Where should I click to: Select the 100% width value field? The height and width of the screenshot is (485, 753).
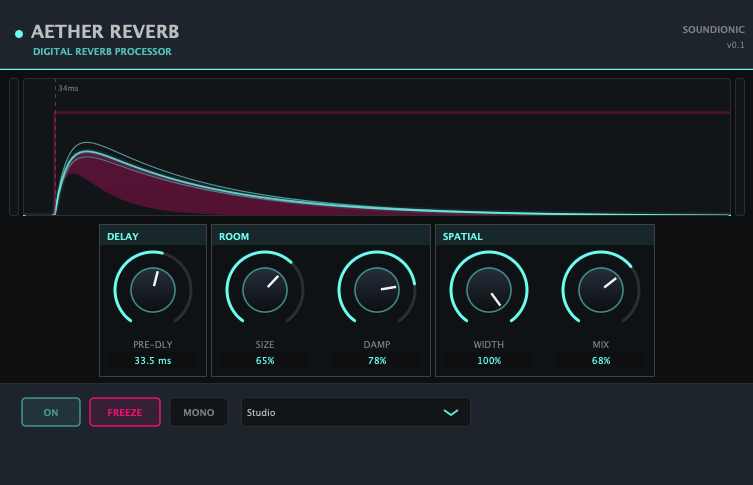click(489, 361)
